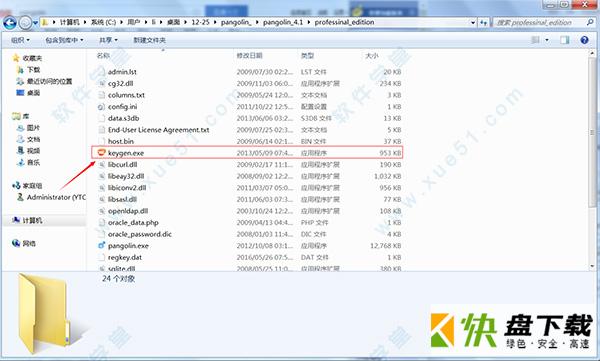Screen dimensions: 600x361
Task: Sort by the 类型 column header
Action: click(307, 56)
